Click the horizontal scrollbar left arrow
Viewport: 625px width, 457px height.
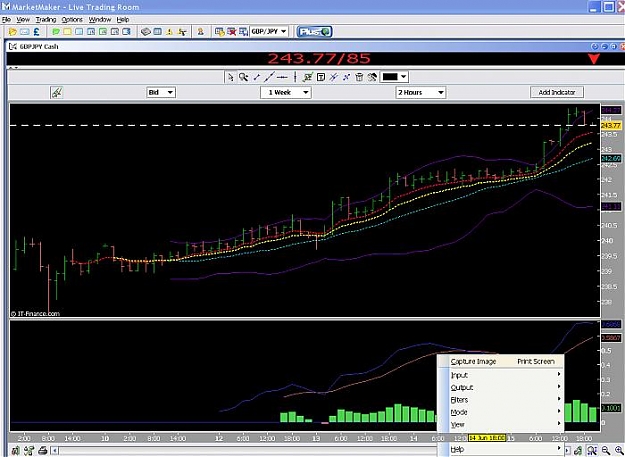coord(56,451)
